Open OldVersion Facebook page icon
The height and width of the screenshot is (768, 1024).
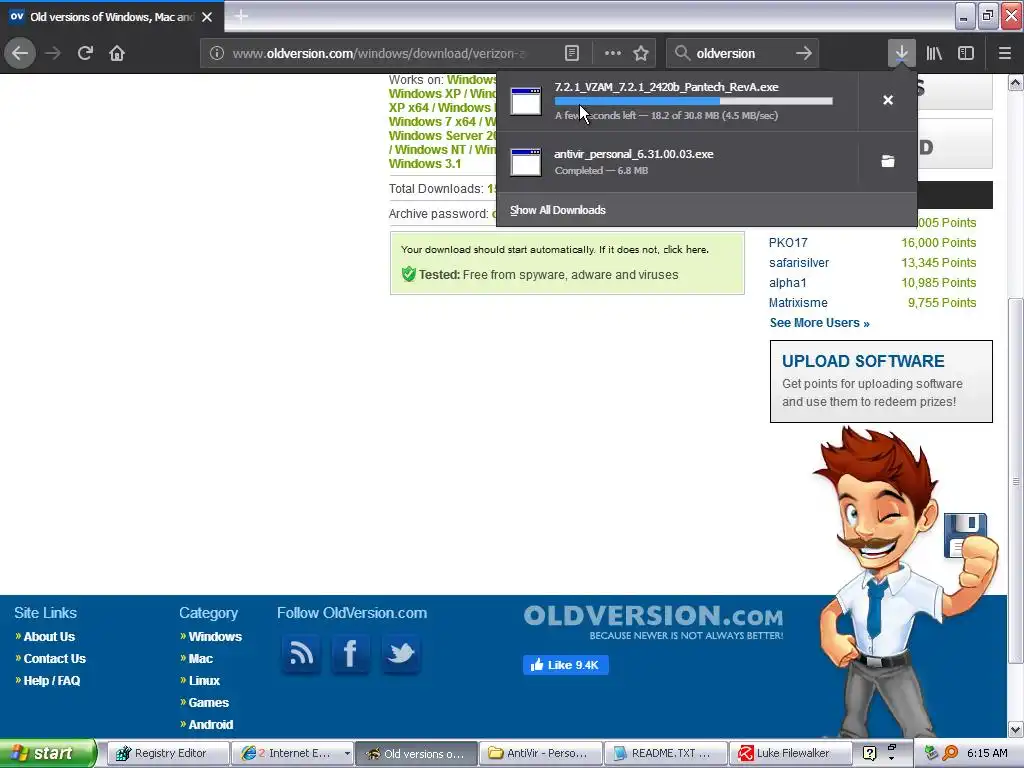click(350, 653)
